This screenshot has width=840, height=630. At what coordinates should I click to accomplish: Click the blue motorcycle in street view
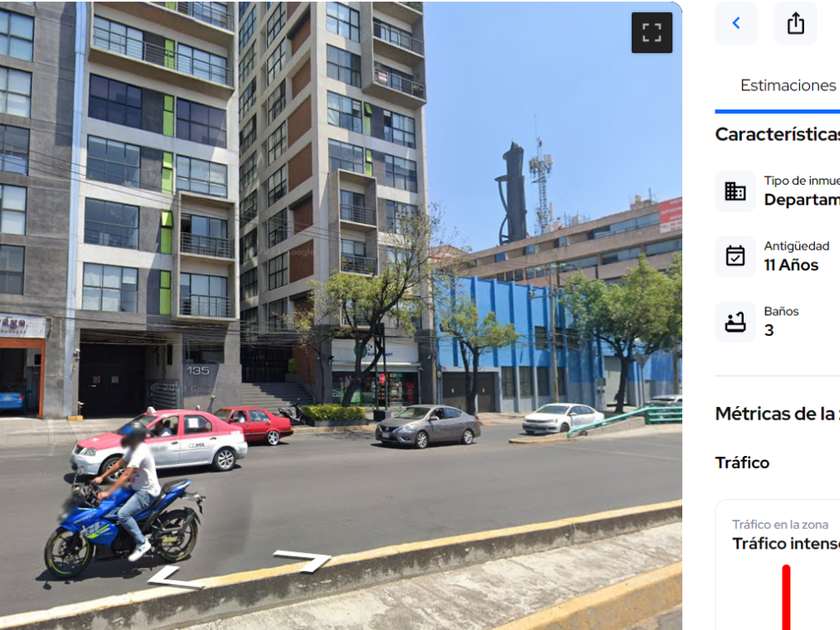click(x=124, y=526)
